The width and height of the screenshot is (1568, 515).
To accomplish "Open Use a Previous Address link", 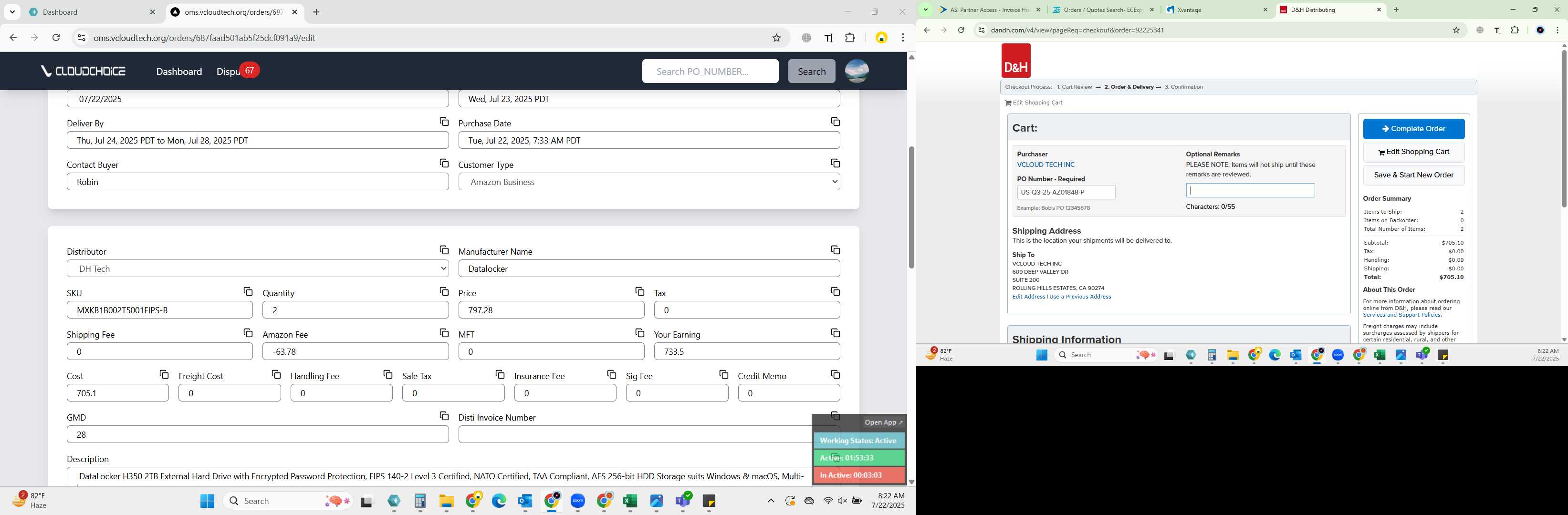I will click(1080, 297).
